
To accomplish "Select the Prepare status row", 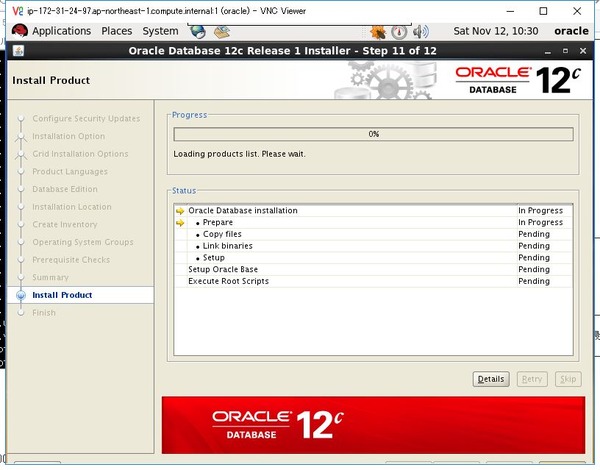I will pyautogui.click(x=373, y=222).
